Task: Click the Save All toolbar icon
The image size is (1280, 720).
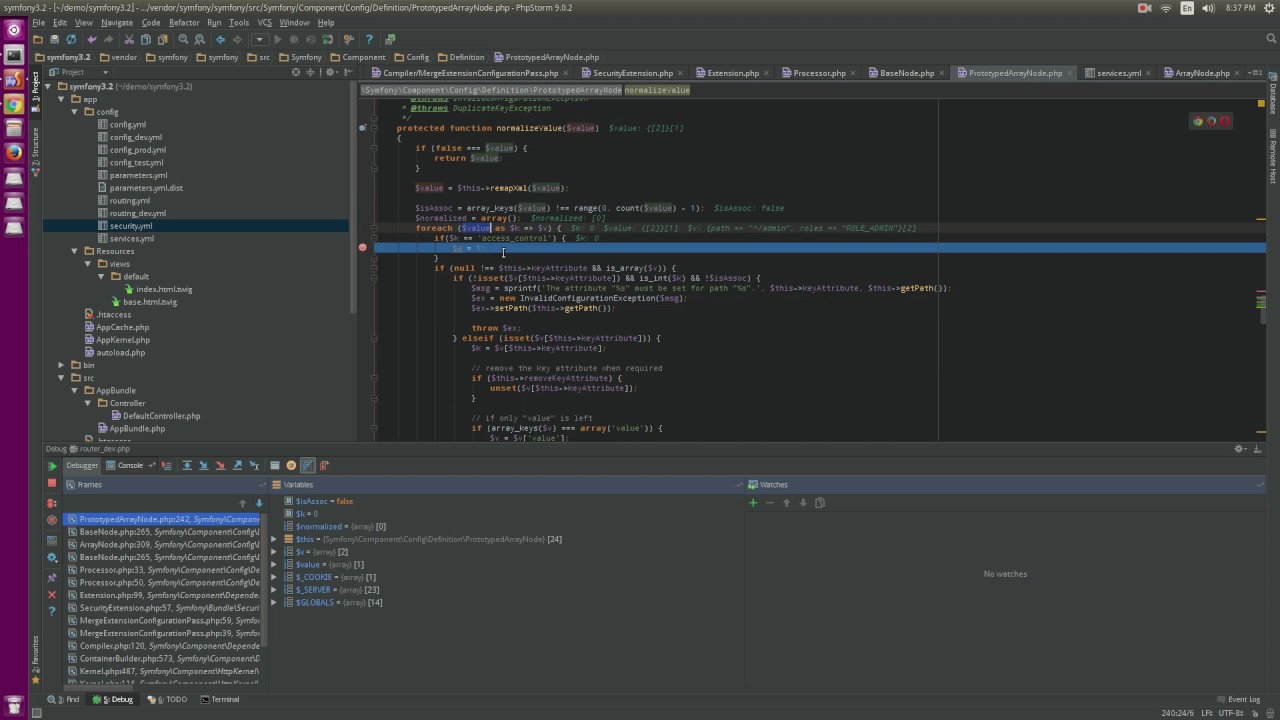Action: click(54, 40)
